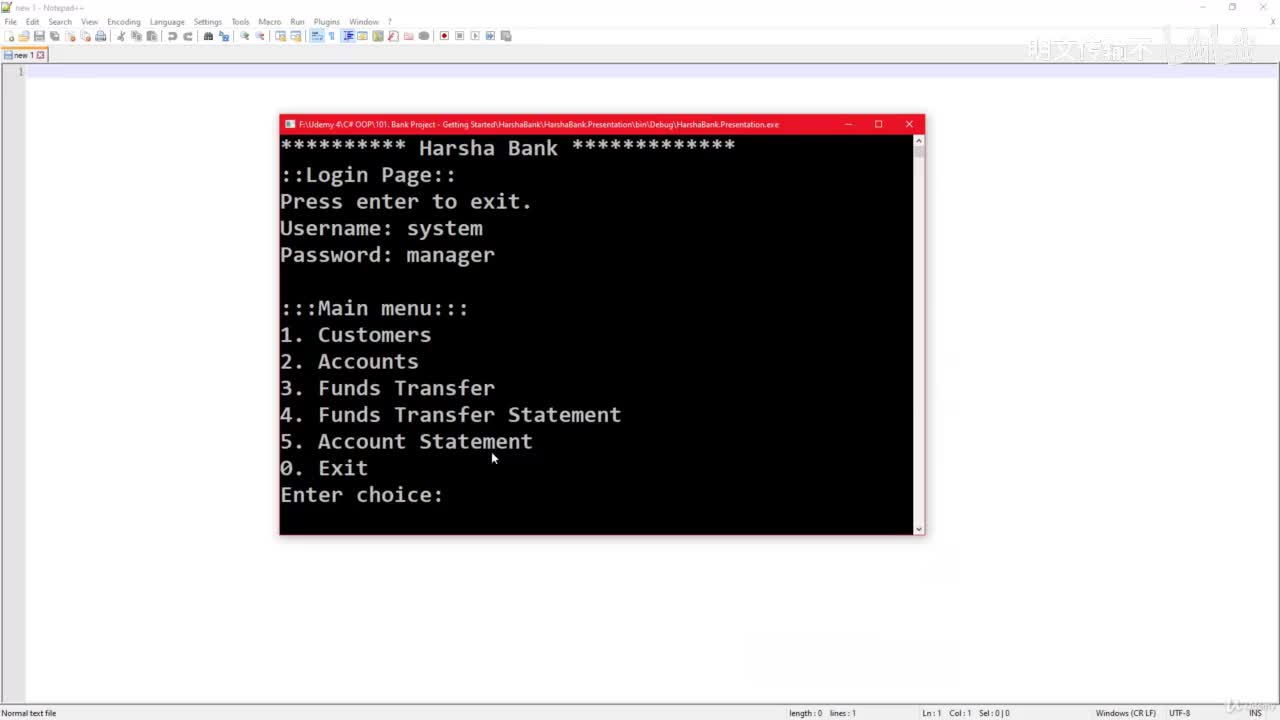This screenshot has width=1280, height=720.
Task: Toggle the Show Indent Guide icon
Action: click(348, 36)
